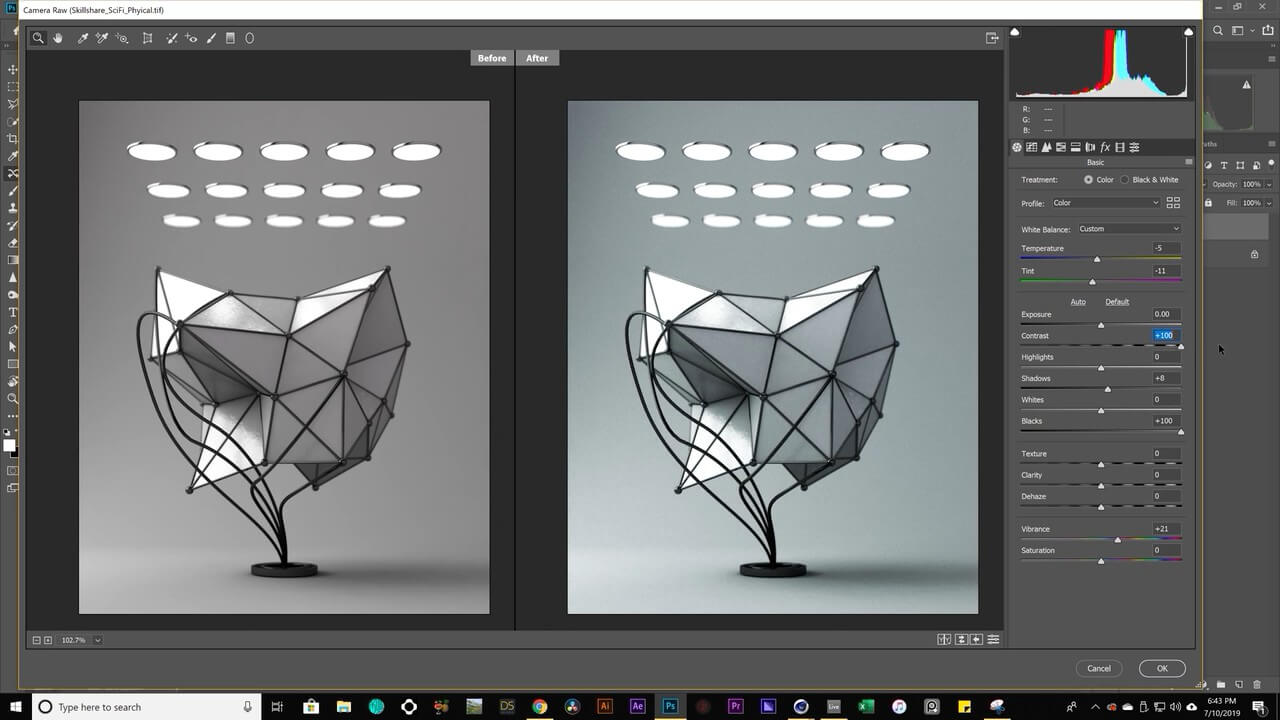Viewport: 1280px width, 720px height.
Task: Expand the zoom level dropdown
Action: 97,640
